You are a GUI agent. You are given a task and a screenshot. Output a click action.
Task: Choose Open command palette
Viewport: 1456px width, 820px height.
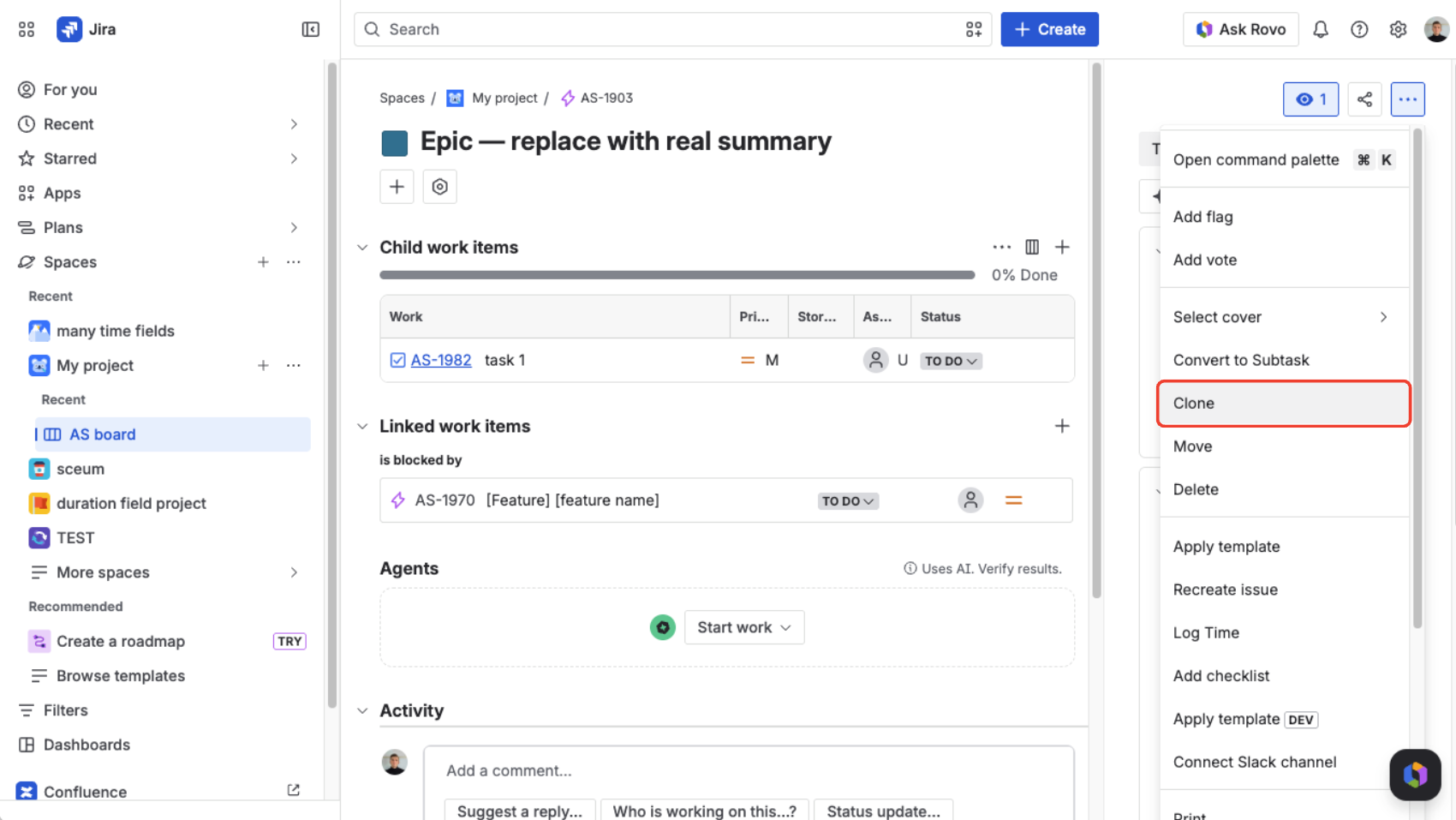click(x=1283, y=159)
